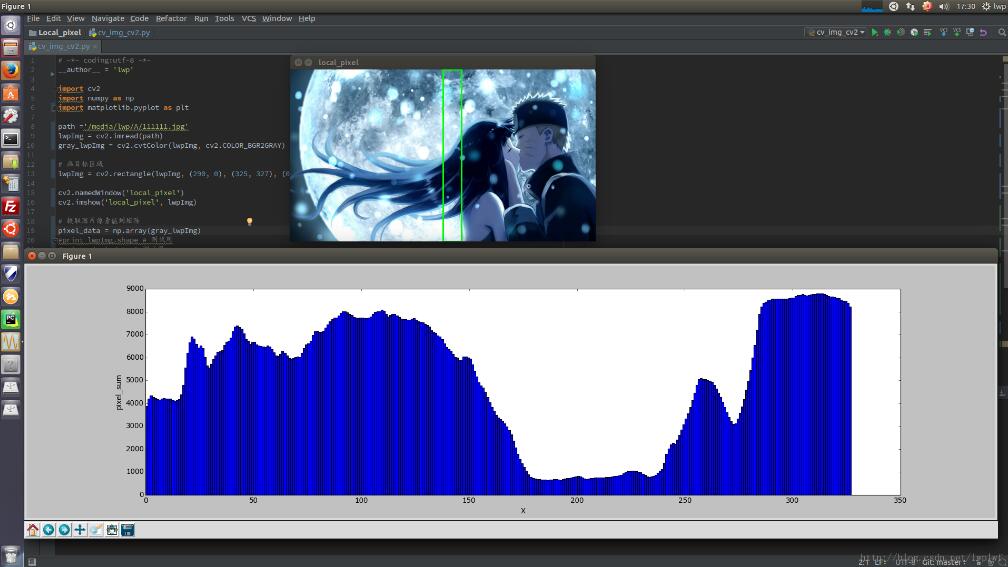Close the cv_img_cv2.py editor tab
Image resolution: width=1008 pixels, height=567 pixels.
click(95, 46)
